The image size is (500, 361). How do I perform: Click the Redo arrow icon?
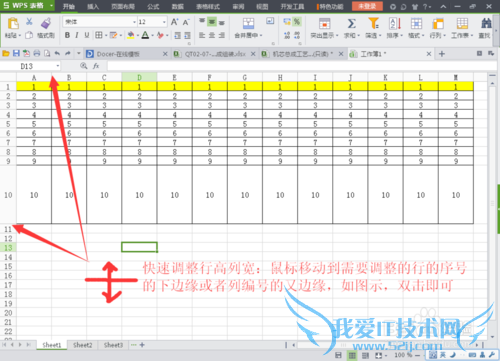pos(68,53)
